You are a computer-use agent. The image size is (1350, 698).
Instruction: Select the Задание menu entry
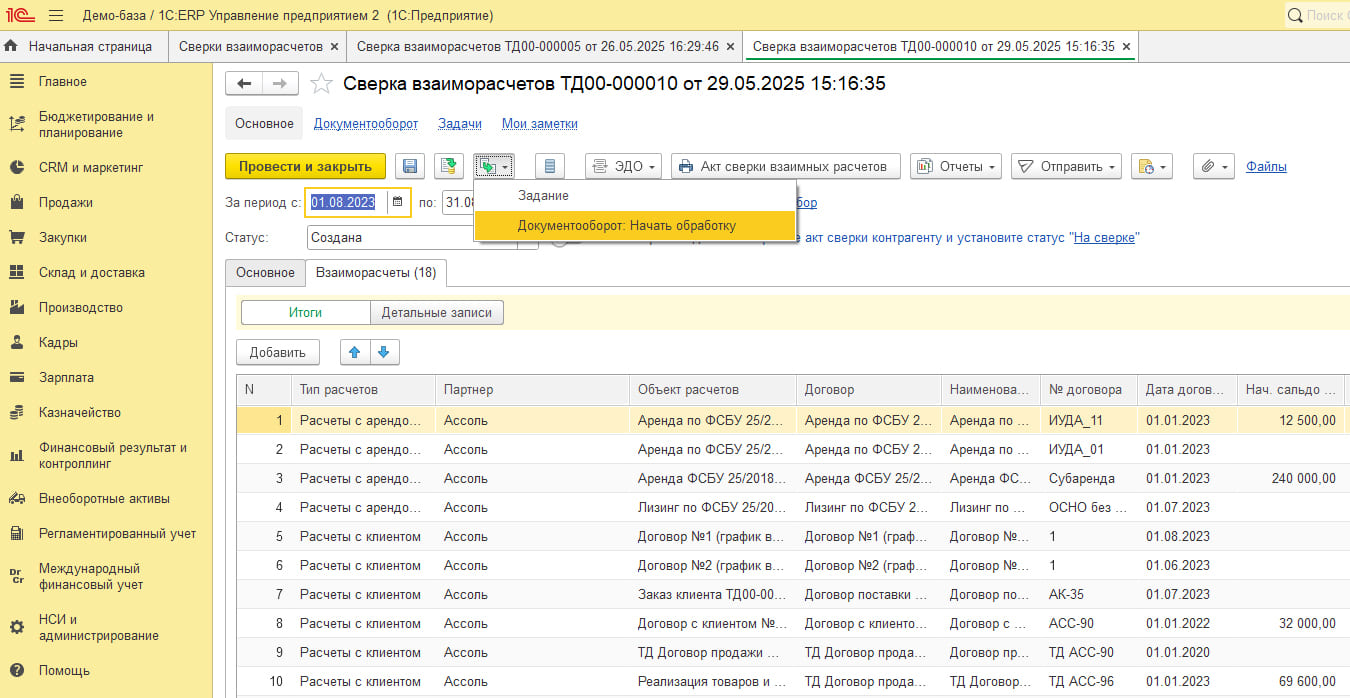coord(543,196)
